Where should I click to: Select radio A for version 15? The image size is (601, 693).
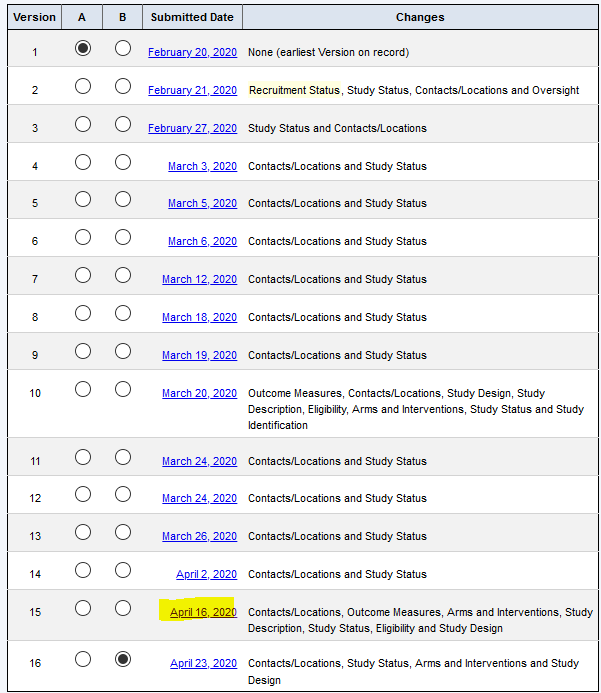[83, 608]
